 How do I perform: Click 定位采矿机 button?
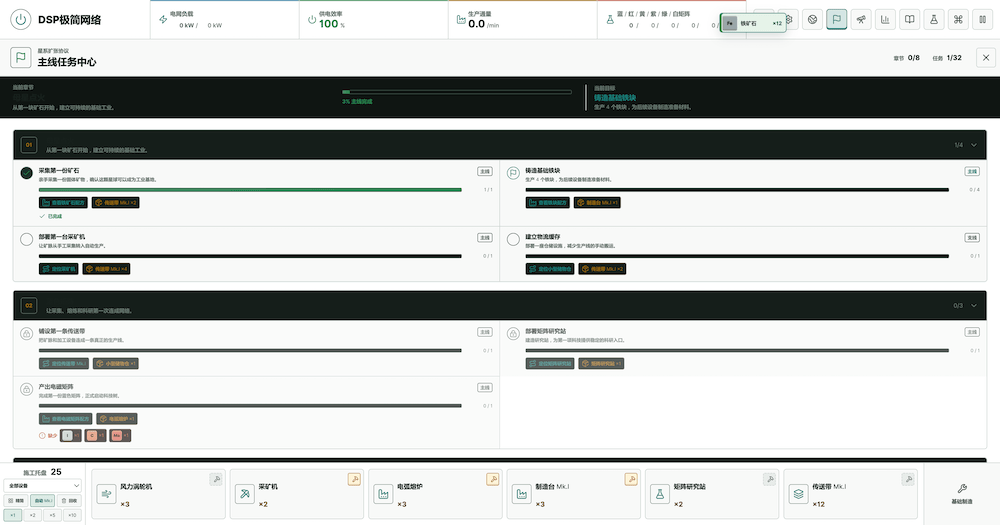click(x=59, y=269)
